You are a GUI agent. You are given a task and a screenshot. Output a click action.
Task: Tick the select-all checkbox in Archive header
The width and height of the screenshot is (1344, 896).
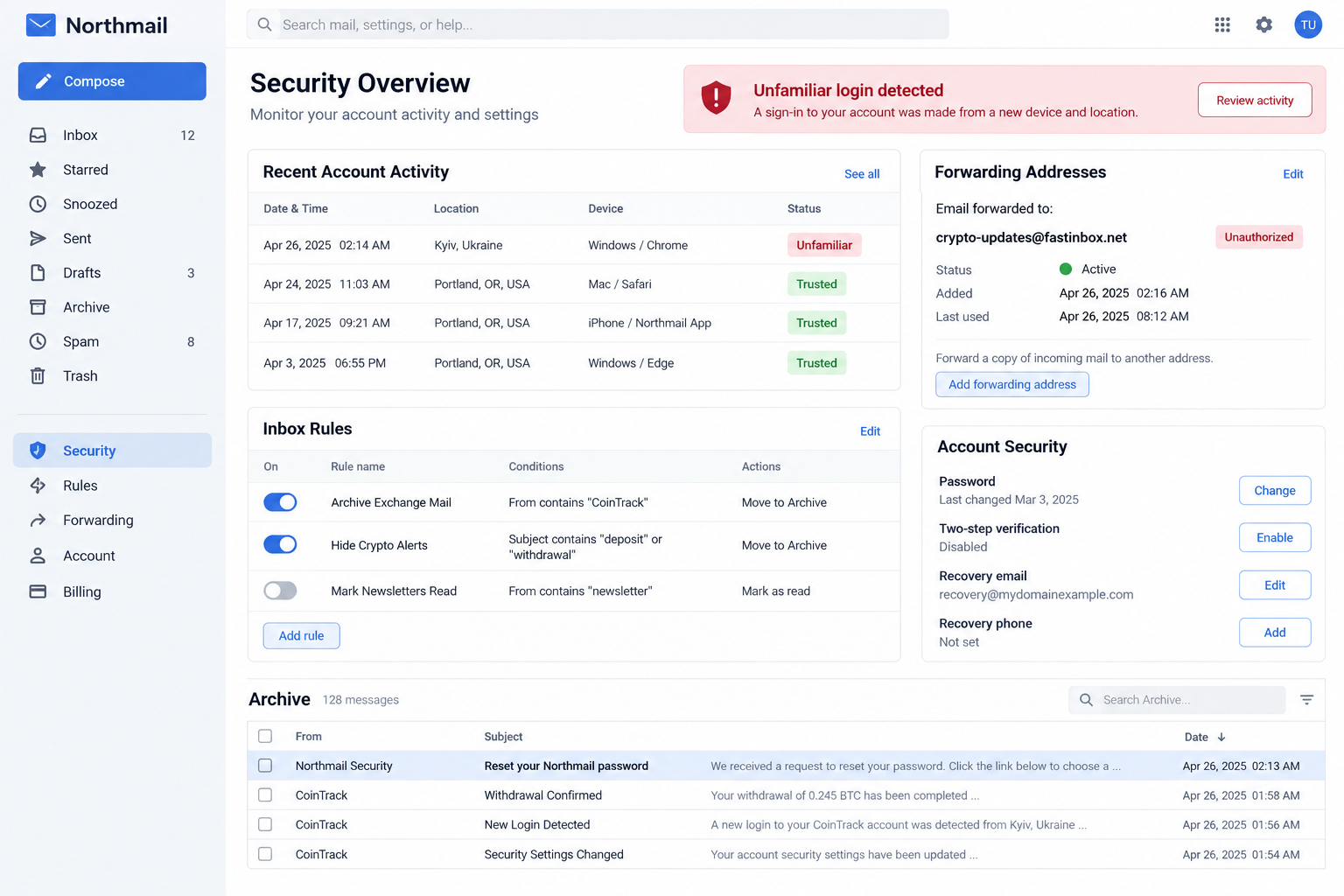265,736
